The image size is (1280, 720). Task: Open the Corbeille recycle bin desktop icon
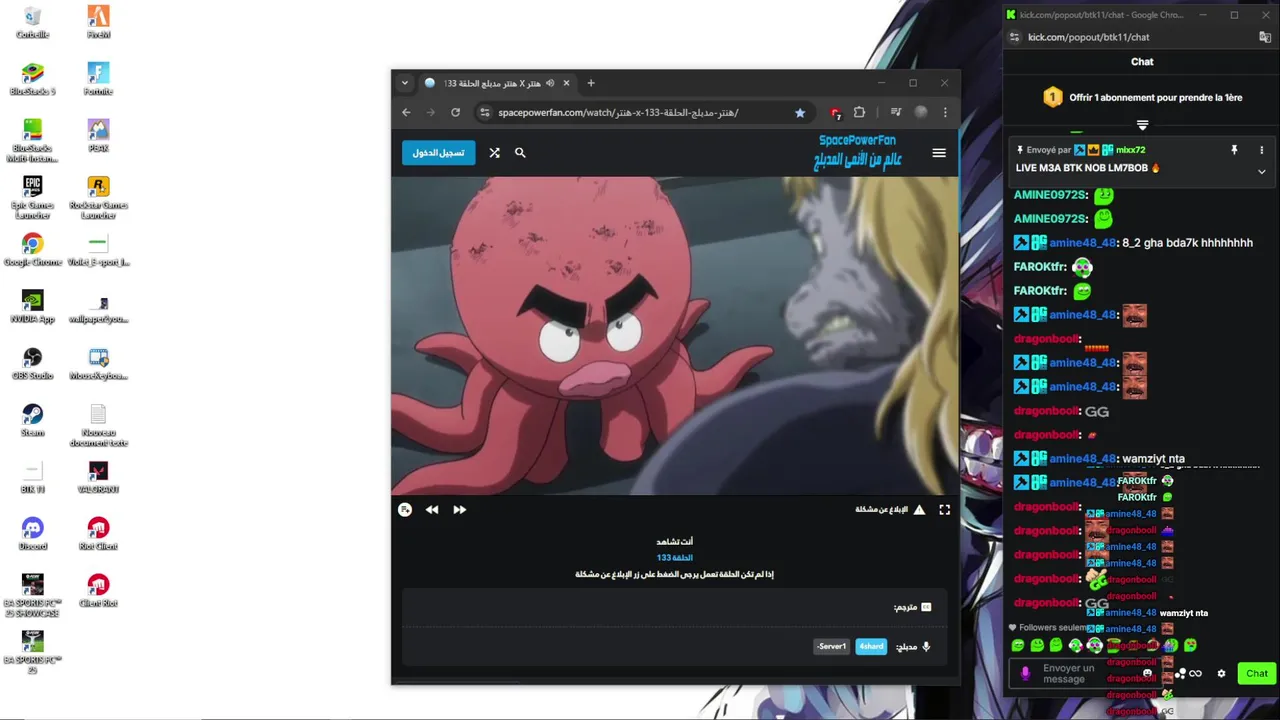33,22
